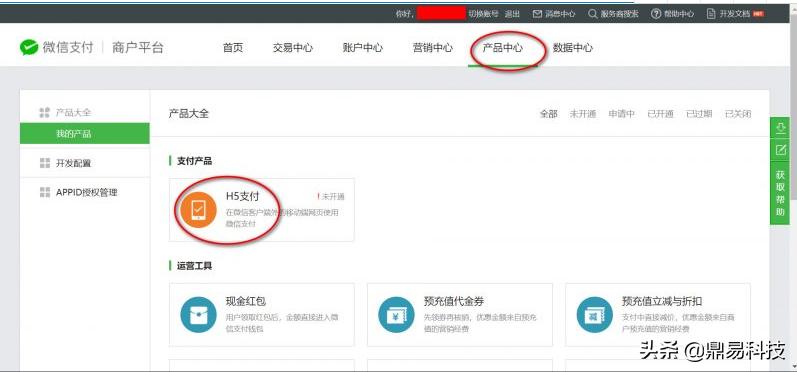Click the 运营工具 section heading

[x=194, y=266]
